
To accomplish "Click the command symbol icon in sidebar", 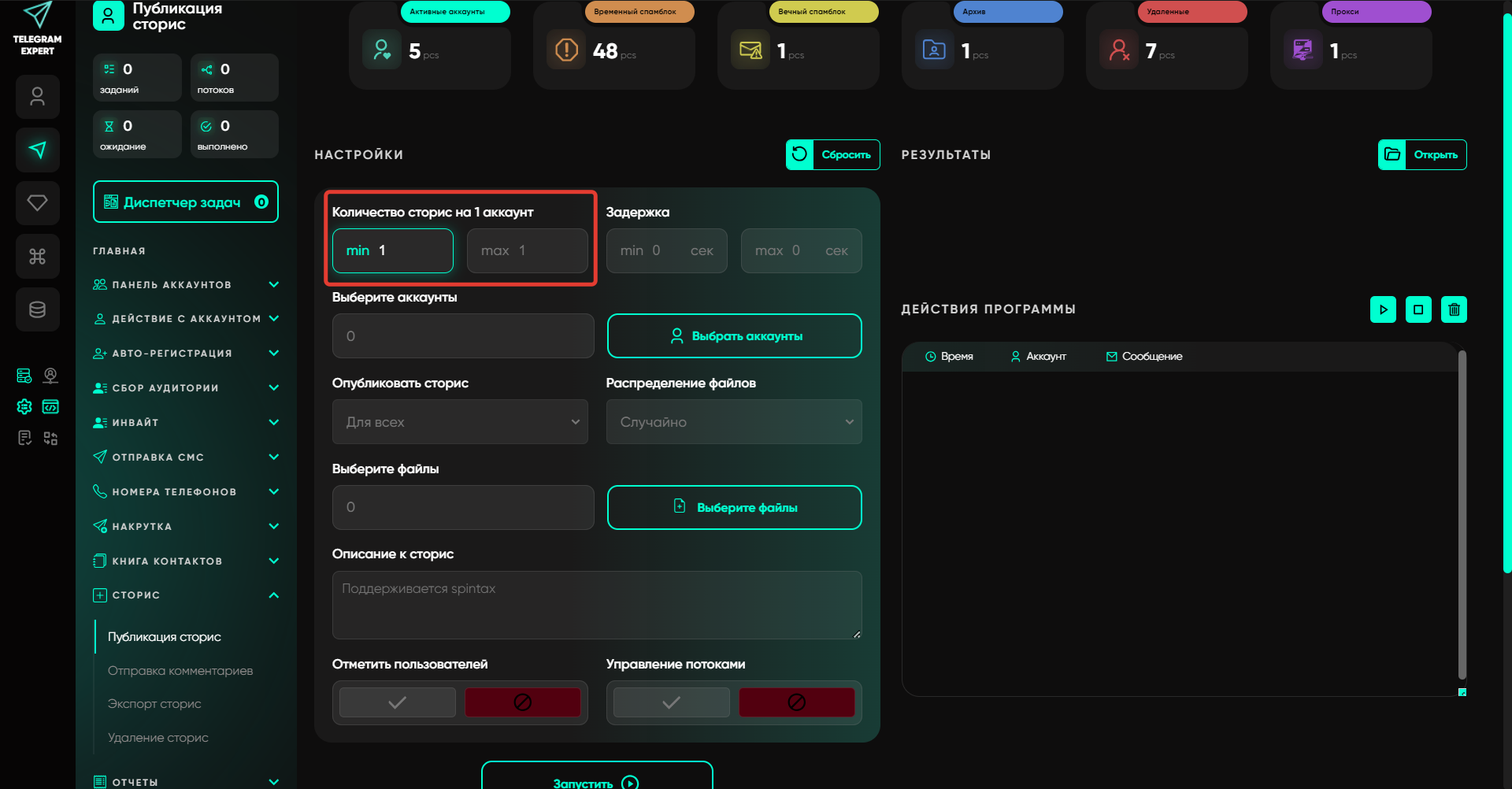I will pos(37,256).
